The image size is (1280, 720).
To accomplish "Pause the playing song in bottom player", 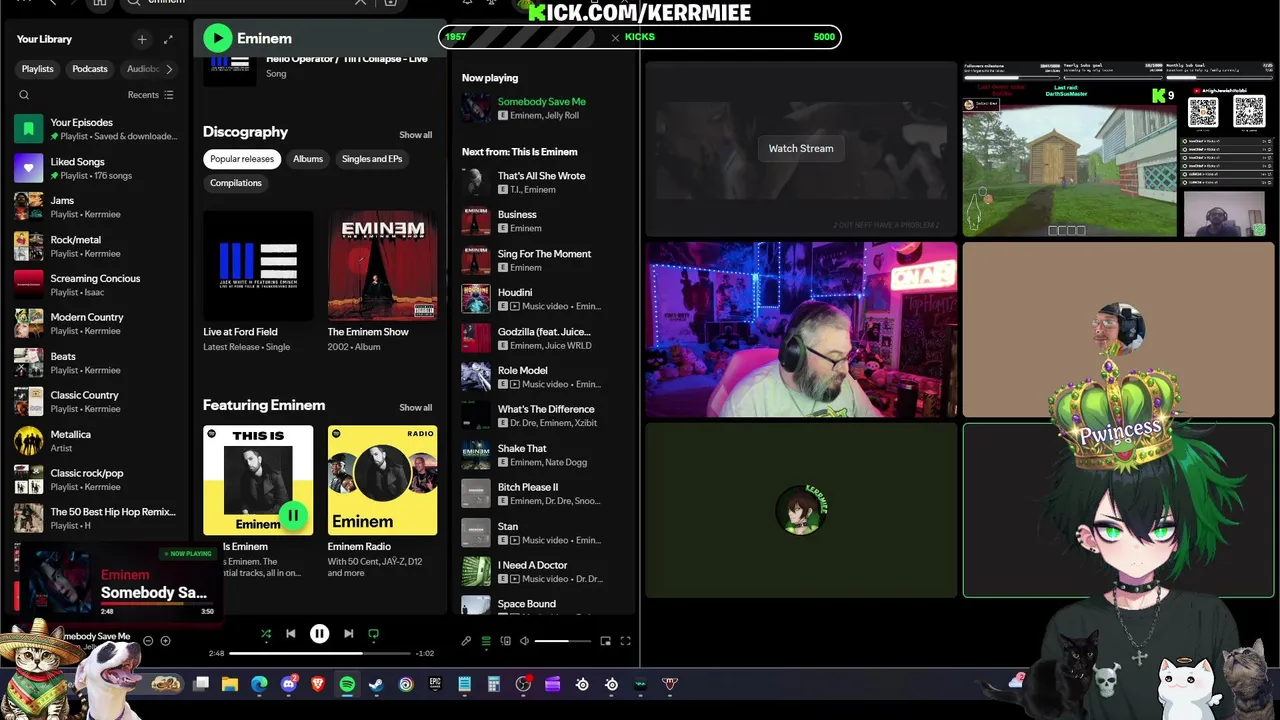I will tap(319, 633).
